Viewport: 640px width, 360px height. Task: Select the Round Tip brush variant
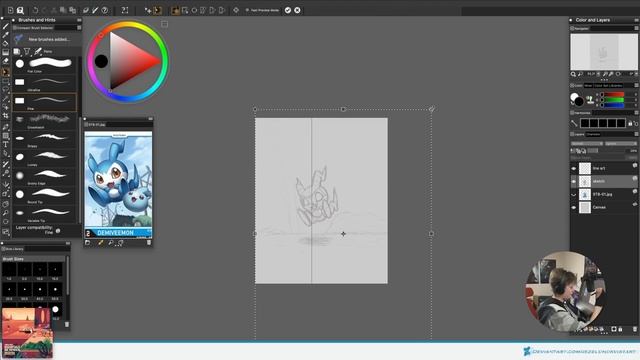[44, 196]
